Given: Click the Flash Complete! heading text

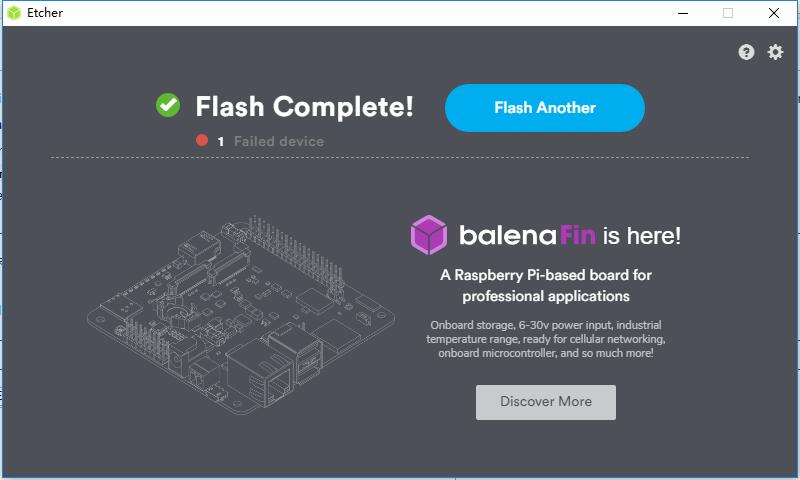Looking at the screenshot, I should click(304, 107).
